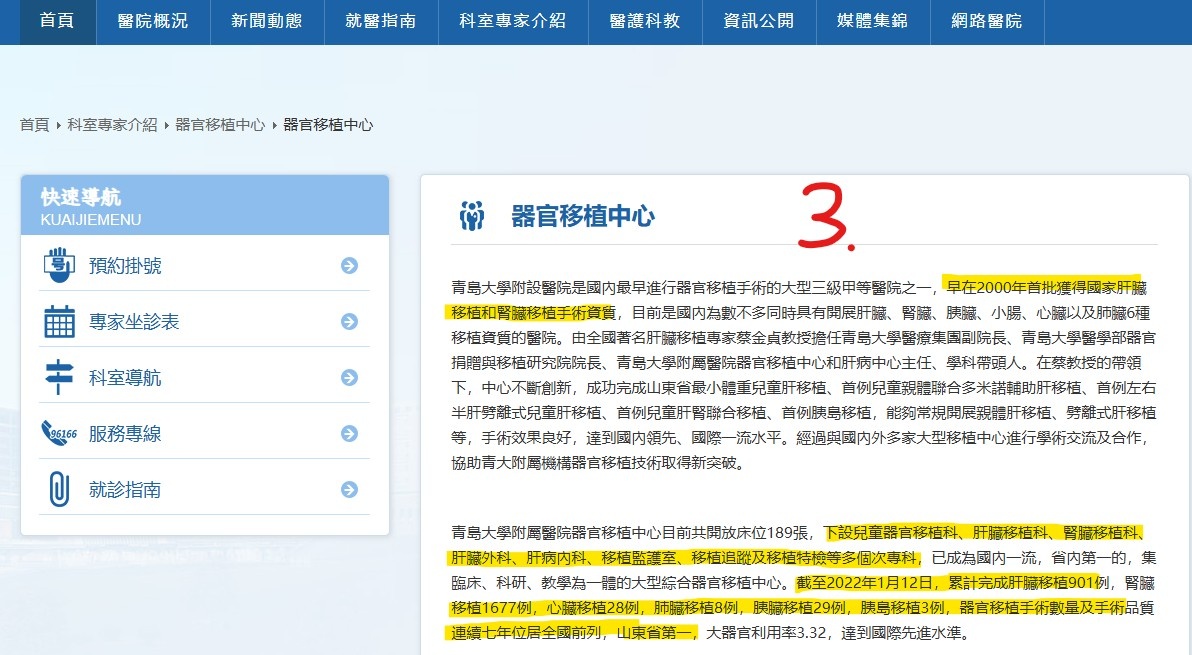
Task: Click the arrow circle in 服務專線 row
Action: tap(349, 433)
